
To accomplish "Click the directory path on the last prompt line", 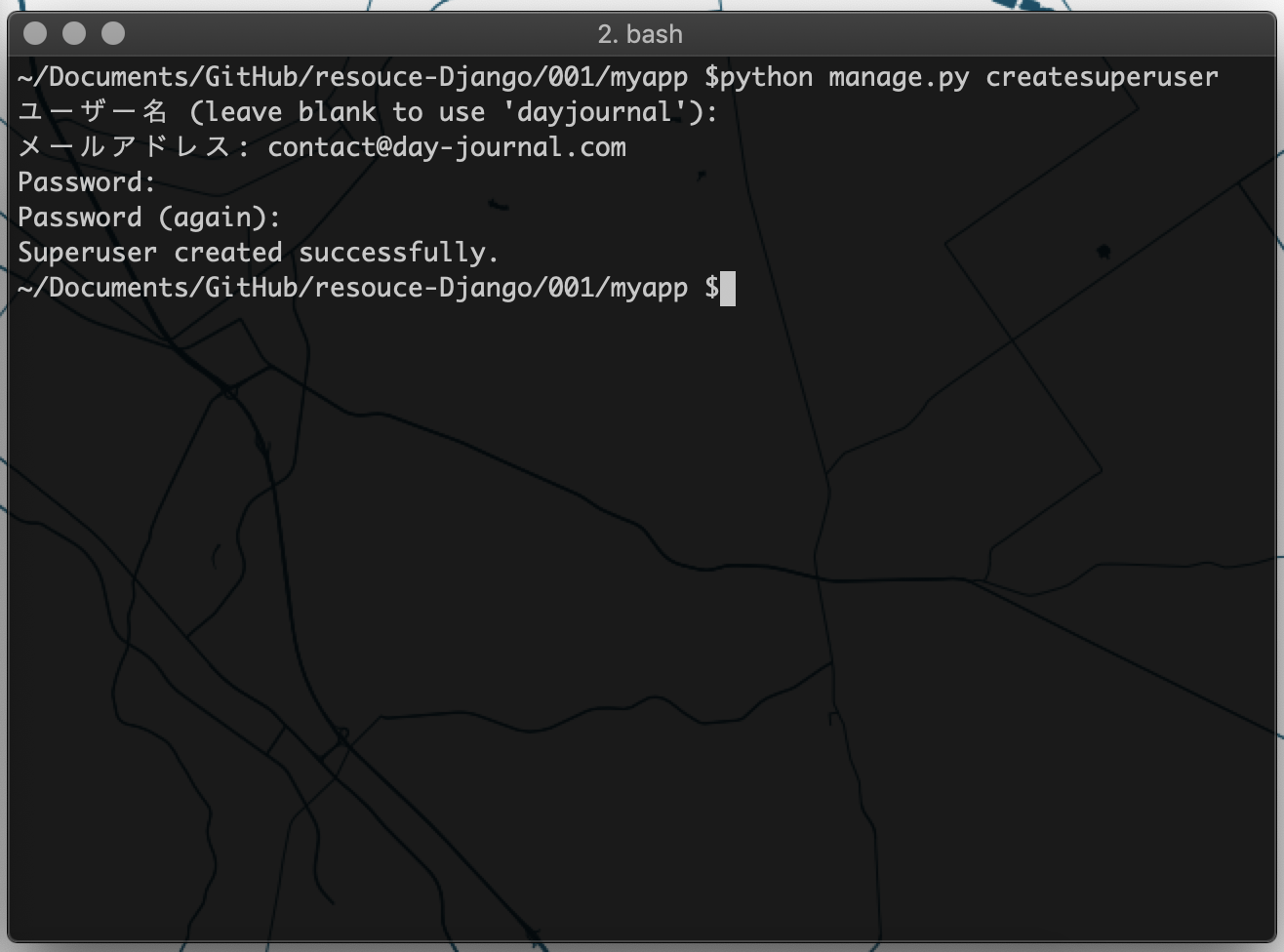I will click(x=352, y=288).
